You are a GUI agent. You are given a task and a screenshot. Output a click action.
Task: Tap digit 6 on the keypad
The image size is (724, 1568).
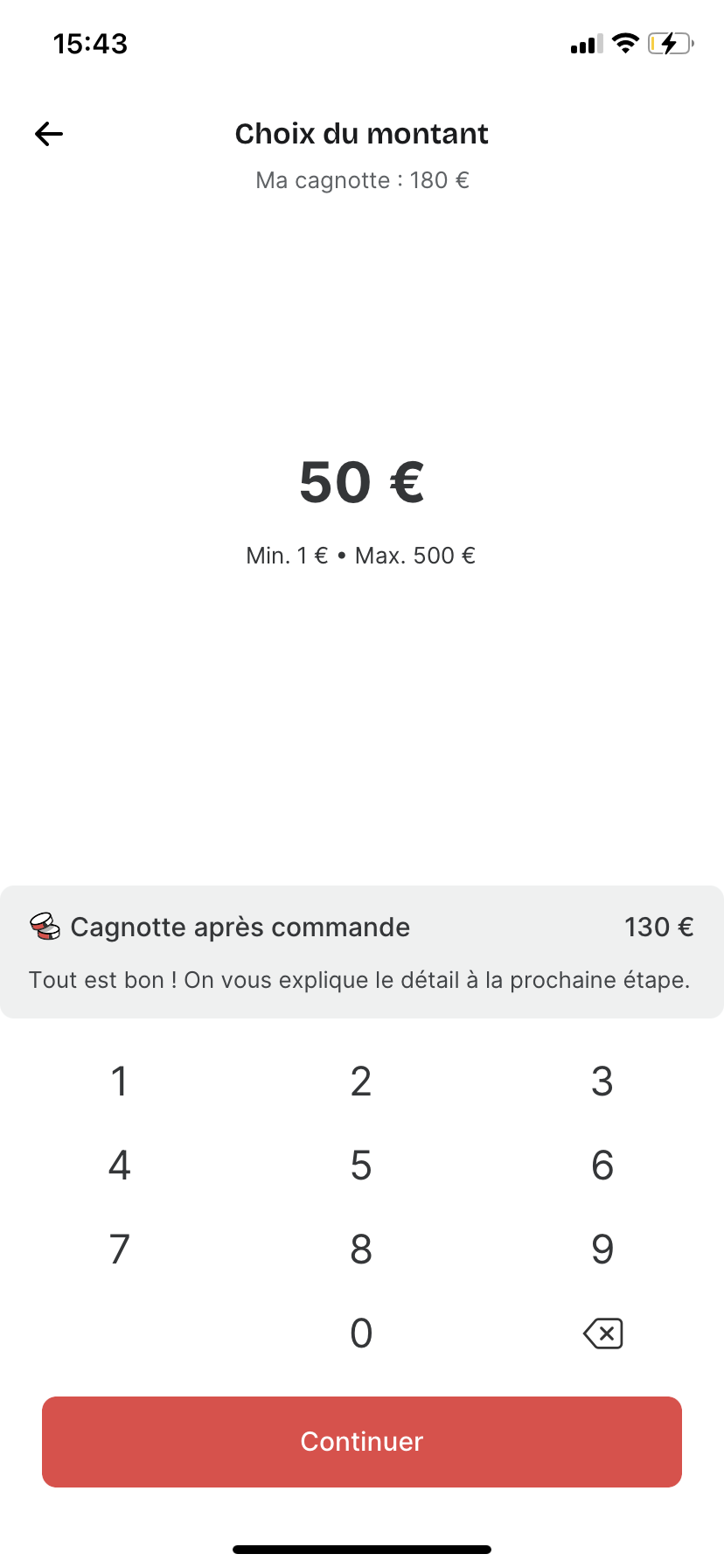pyautogui.click(x=602, y=1165)
